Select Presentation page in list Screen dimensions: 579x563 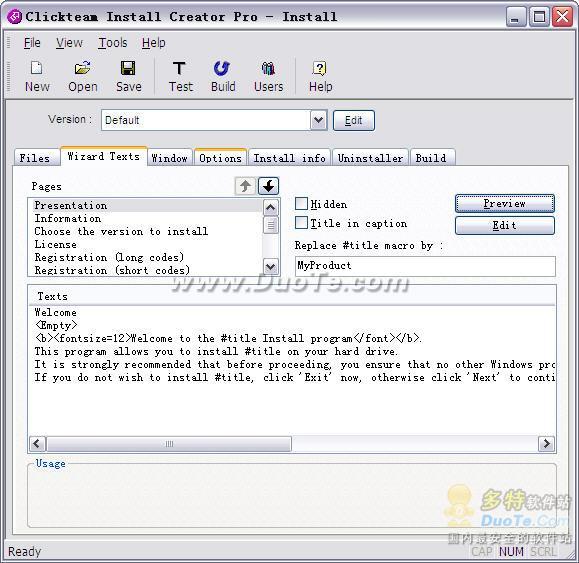pyautogui.click(x=147, y=205)
